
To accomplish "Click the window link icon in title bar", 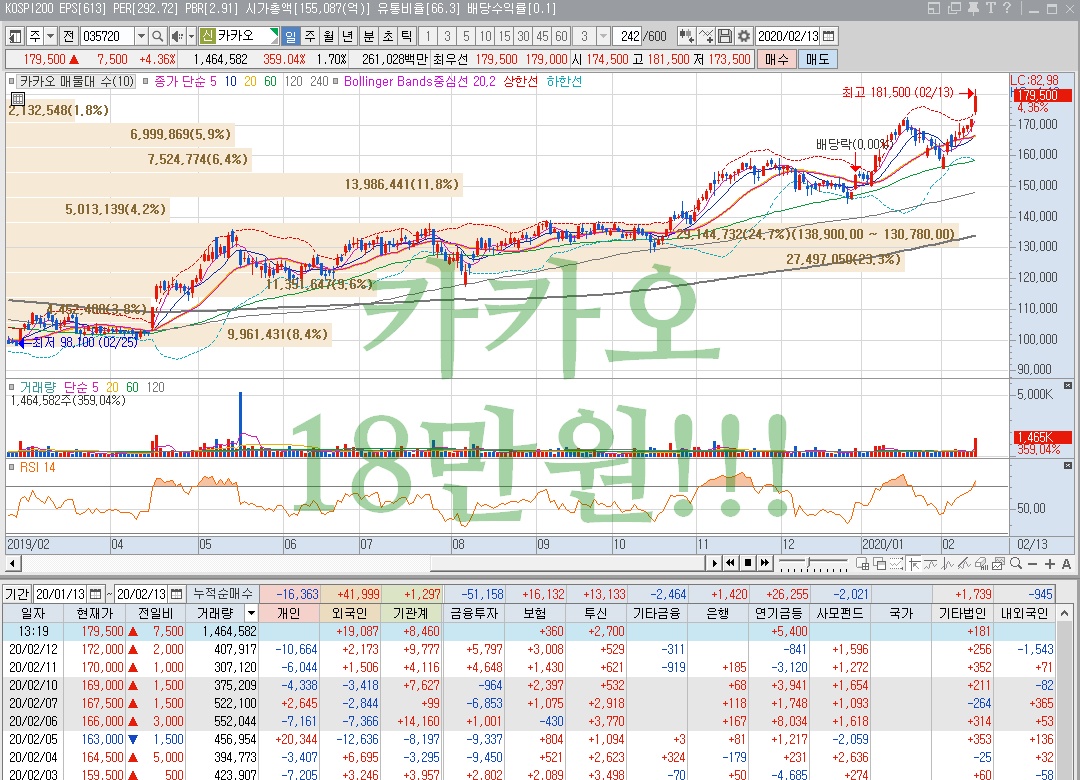I will tap(954, 8).
